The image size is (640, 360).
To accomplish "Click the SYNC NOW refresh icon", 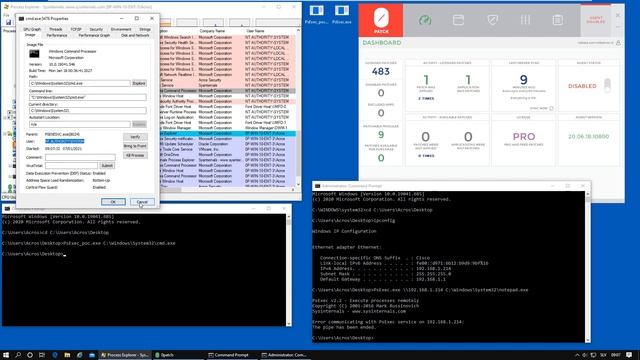I will [551, 108].
